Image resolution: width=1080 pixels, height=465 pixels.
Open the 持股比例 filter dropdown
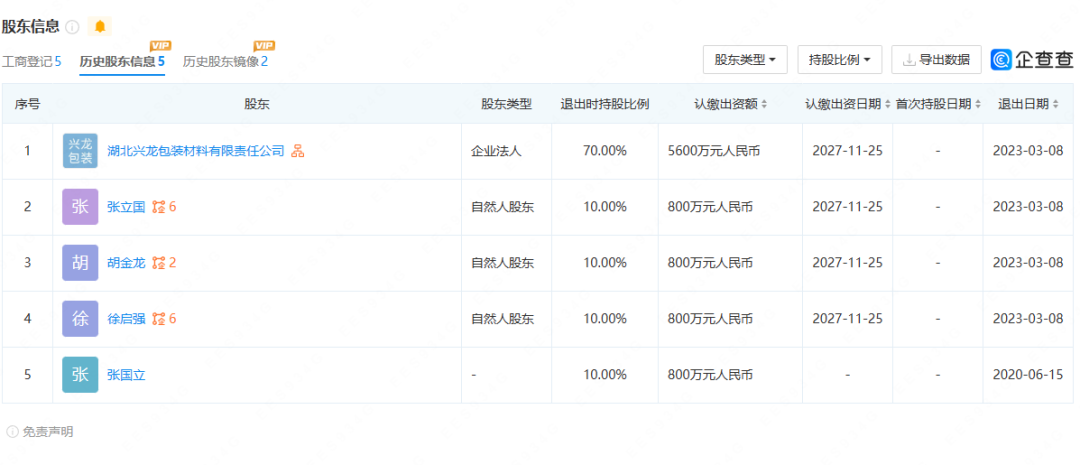point(838,60)
